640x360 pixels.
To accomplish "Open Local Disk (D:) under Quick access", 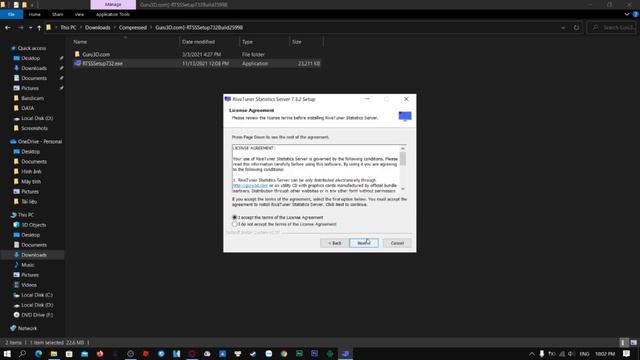I will tap(37, 118).
